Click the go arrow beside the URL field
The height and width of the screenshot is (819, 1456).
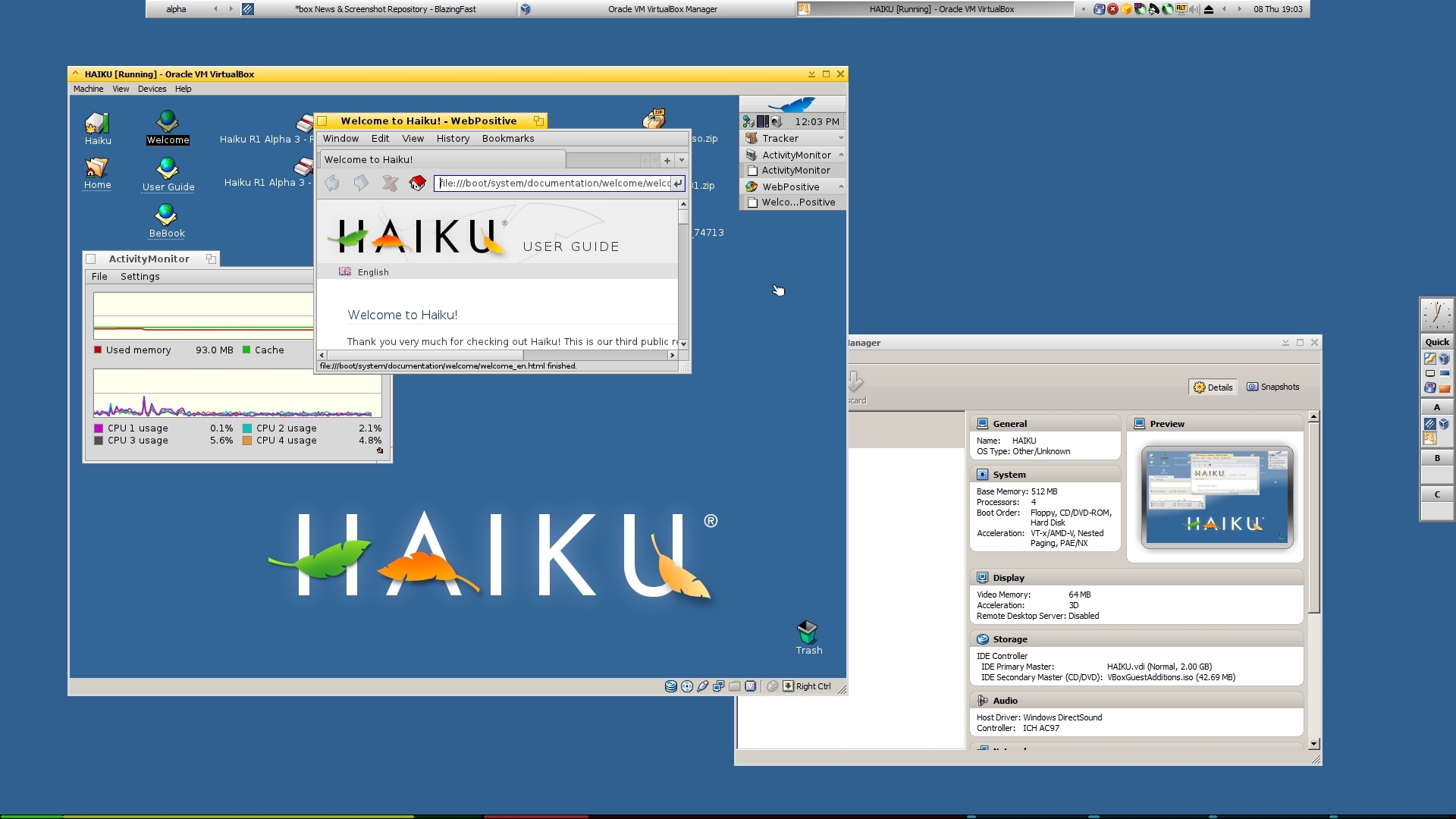(678, 183)
